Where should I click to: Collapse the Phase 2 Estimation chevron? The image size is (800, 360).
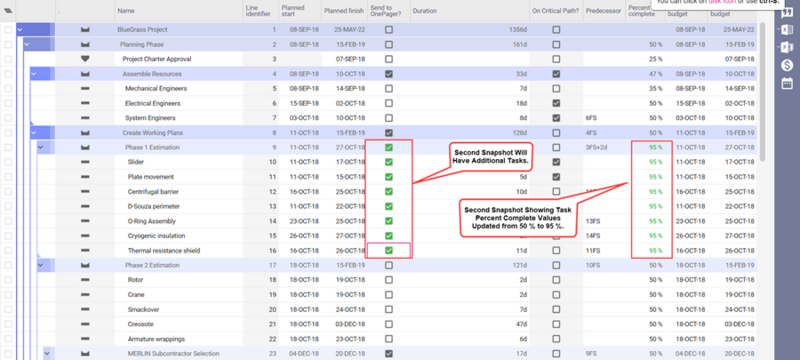click(x=40, y=266)
